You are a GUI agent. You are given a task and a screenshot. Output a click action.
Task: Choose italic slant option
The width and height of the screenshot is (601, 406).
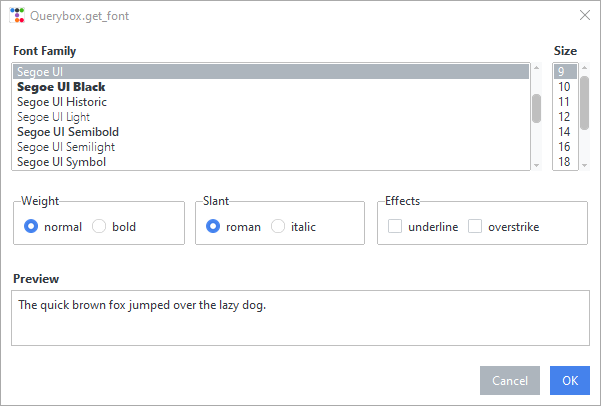(278, 226)
